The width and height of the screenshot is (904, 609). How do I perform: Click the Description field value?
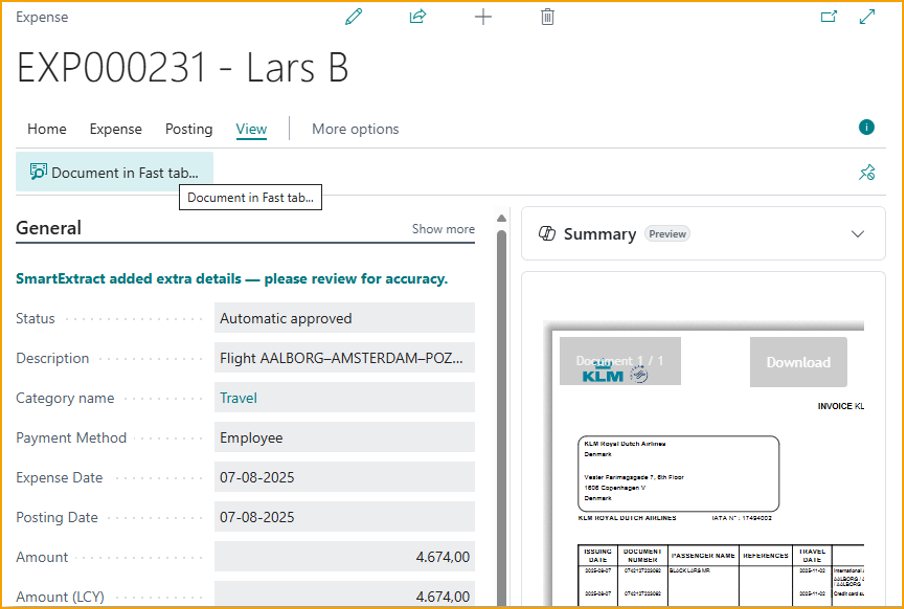(343, 358)
